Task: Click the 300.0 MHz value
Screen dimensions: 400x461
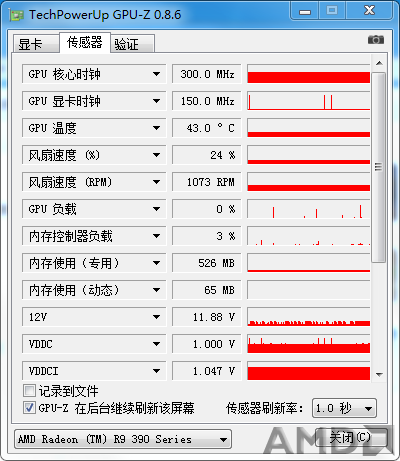Action: 207,74
